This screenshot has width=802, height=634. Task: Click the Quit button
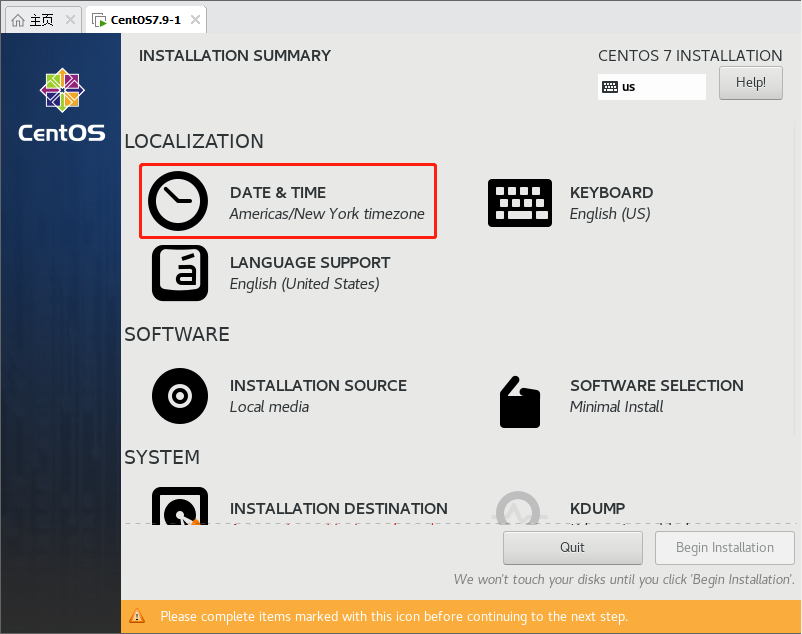pos(573,548)
